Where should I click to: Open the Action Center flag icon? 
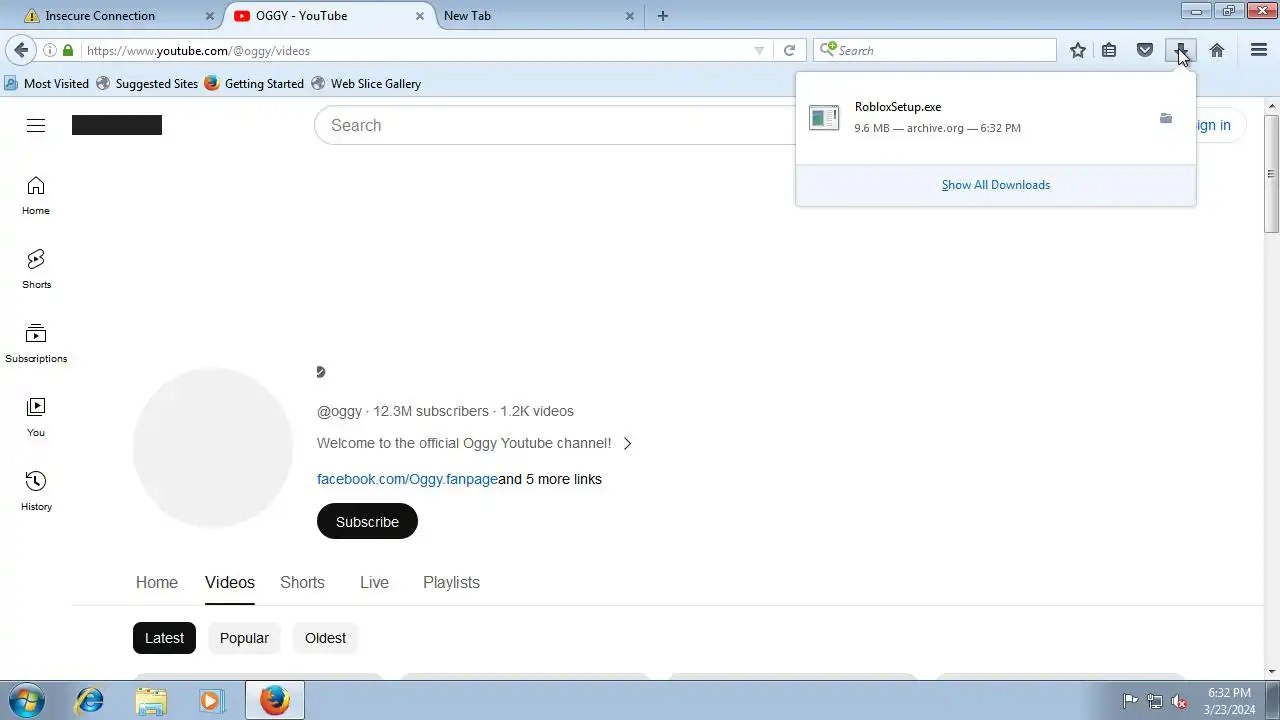[1131, 701]
